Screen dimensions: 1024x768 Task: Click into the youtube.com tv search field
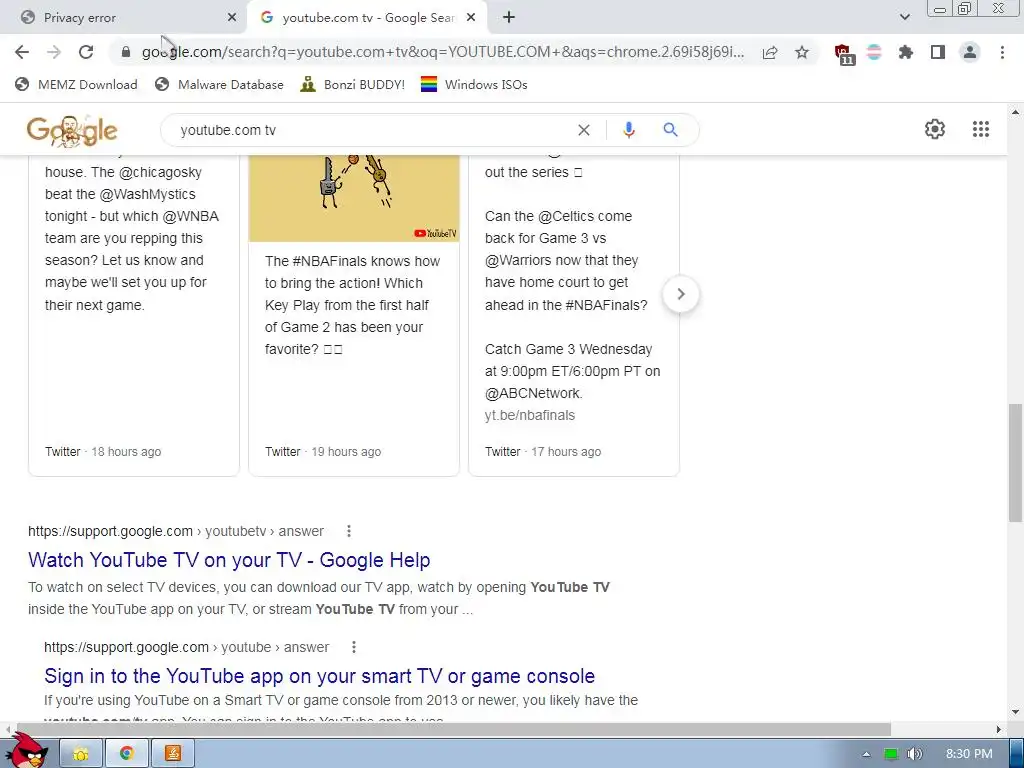tap(372, 130)
